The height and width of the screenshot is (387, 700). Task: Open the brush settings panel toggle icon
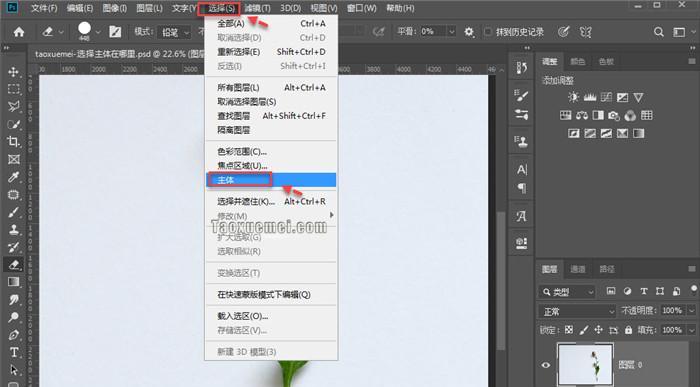[115, 32]
